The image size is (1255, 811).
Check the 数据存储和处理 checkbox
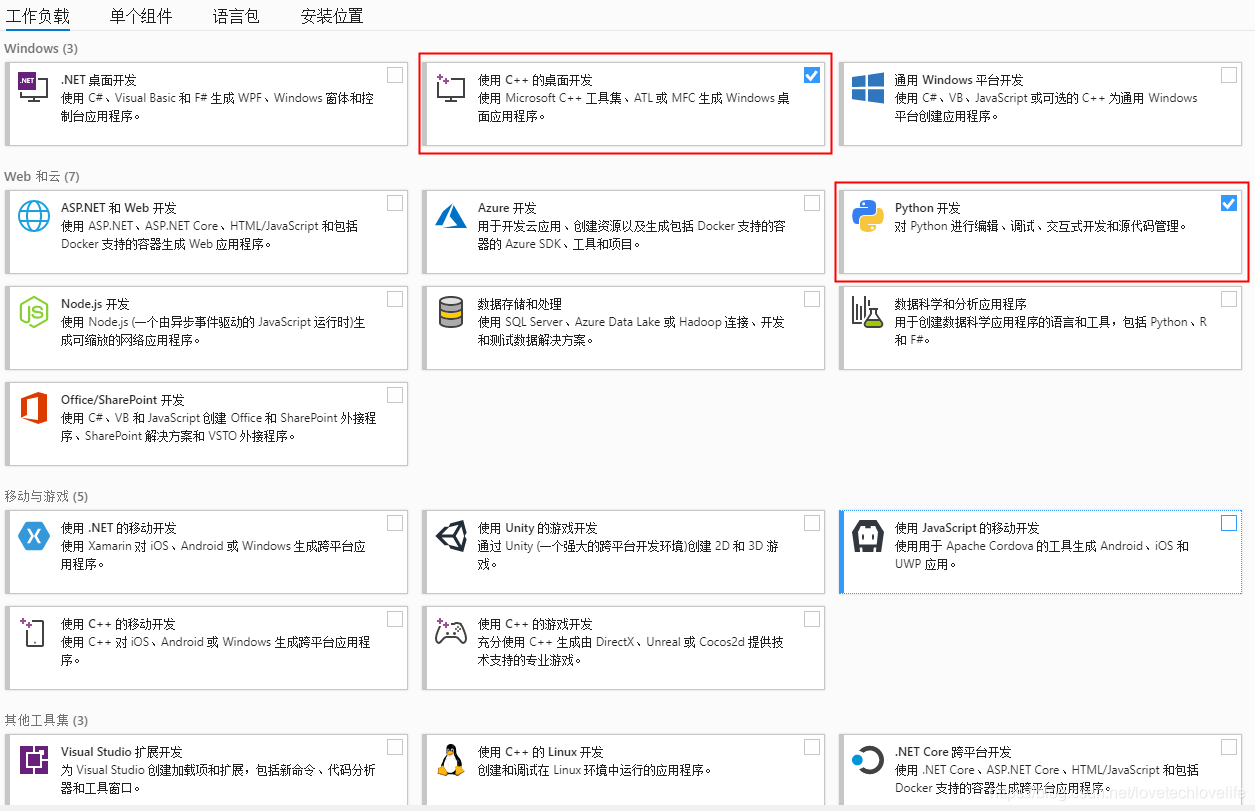(x=812, y=299)
